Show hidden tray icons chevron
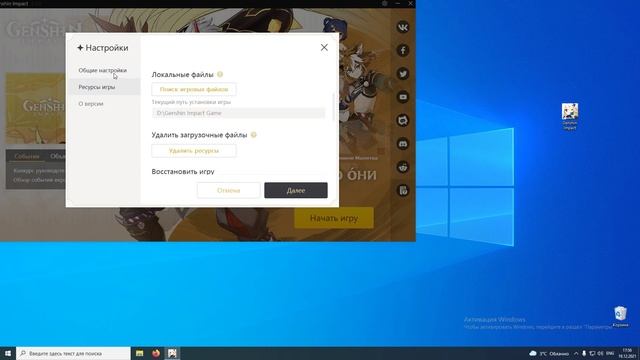This screenshot has height=360, width=640. click(576, 353)
